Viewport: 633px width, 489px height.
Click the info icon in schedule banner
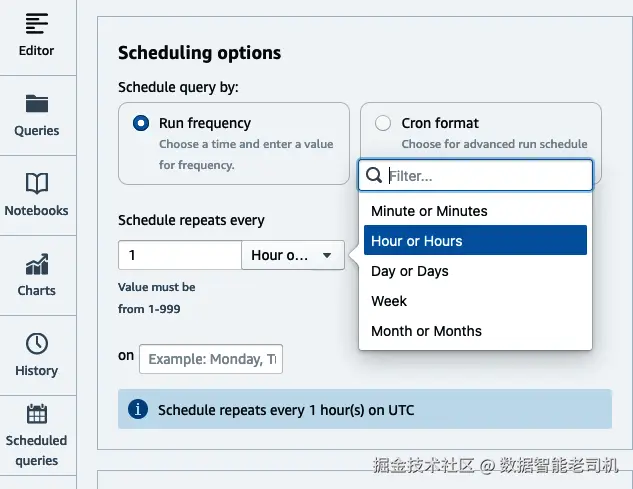click(x=139, y=409)
